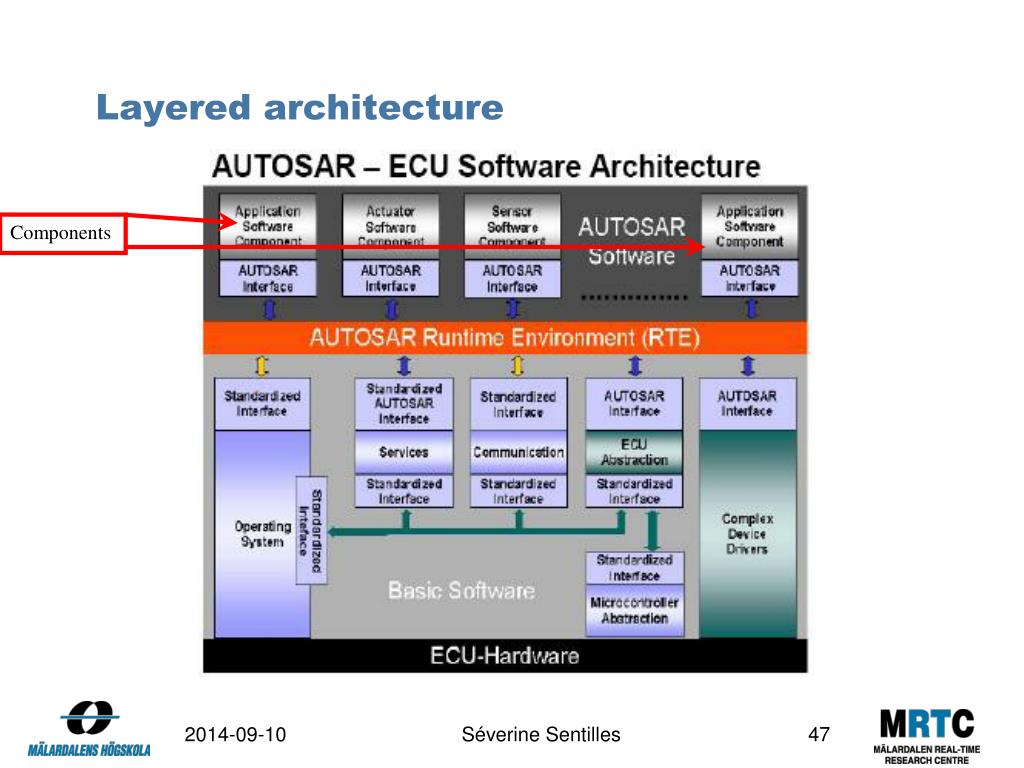Select the 'Layered architecture' slide title

(300, 108)
